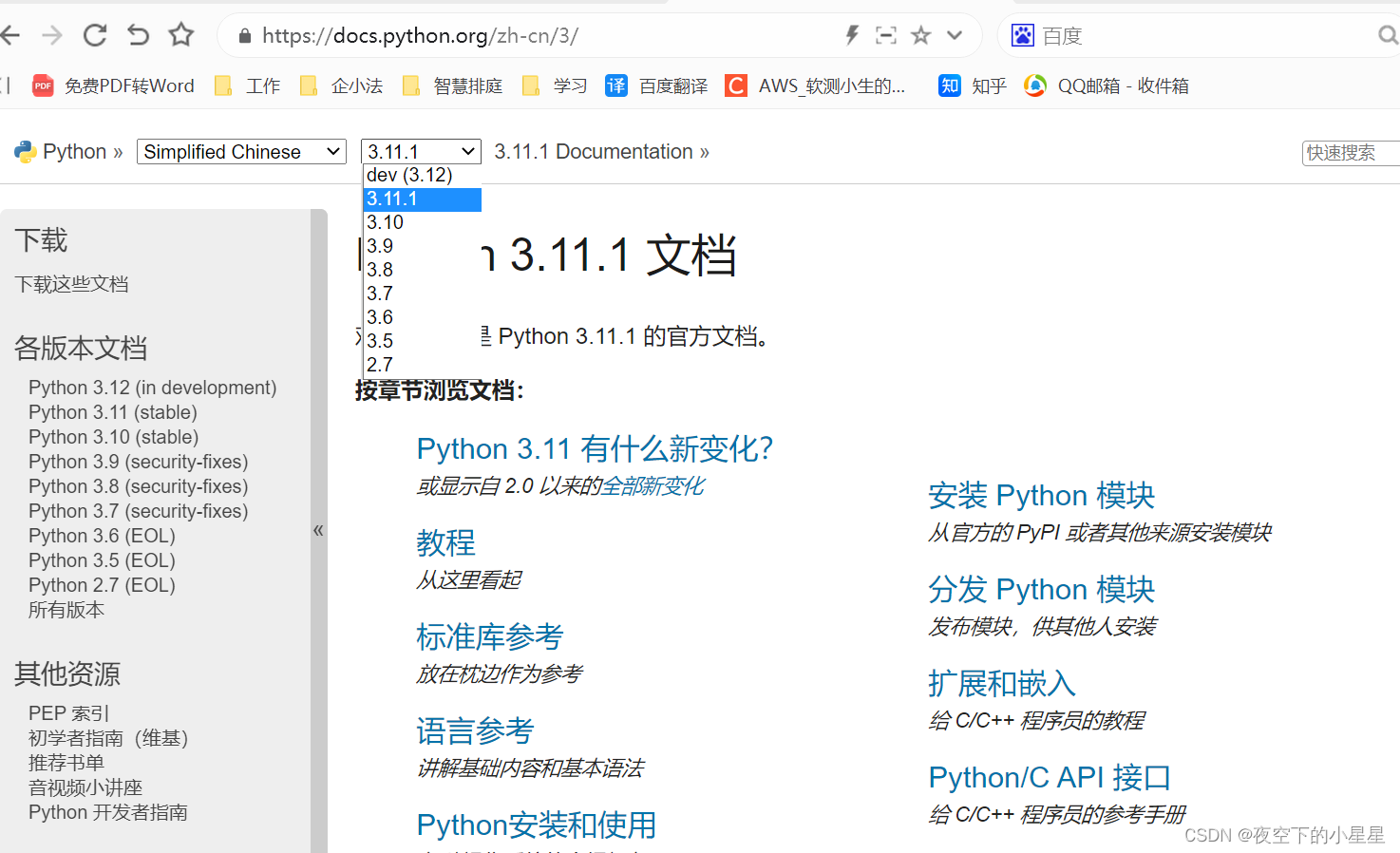The width and height of the screenshot is (1400, 853).
Task: Click the Python home breadcrumb link
Action: tap(74, 152)
